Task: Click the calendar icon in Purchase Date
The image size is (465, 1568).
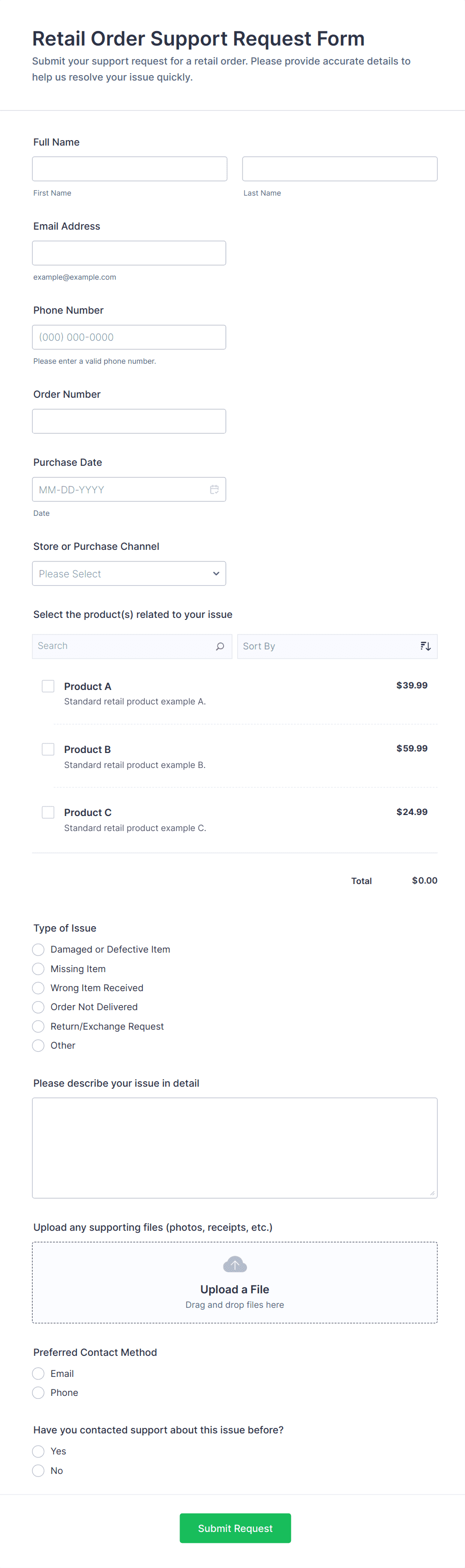Action: (214, 489)
